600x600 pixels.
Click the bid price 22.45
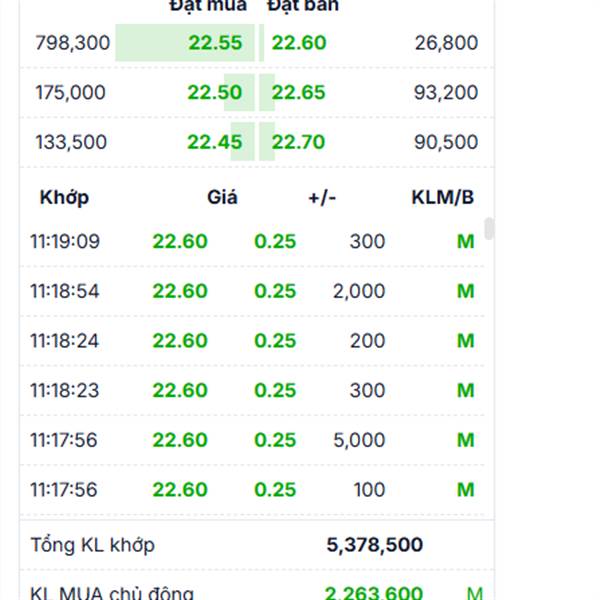[215, 142]
